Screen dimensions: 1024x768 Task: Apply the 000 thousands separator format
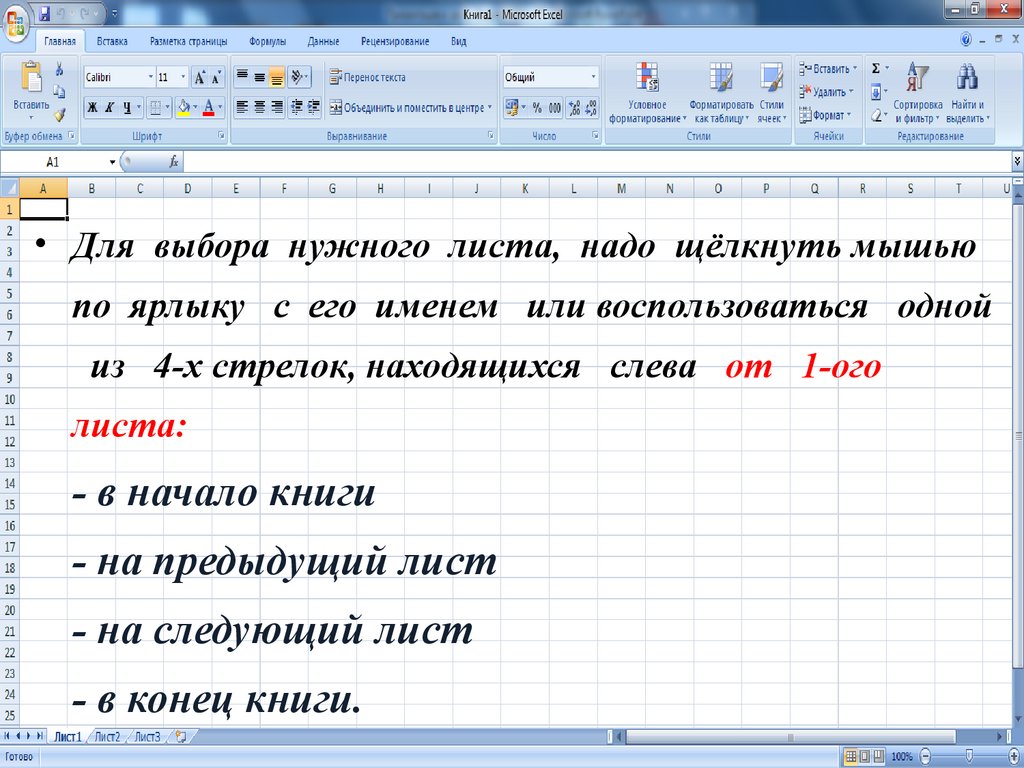coord(554,108)
